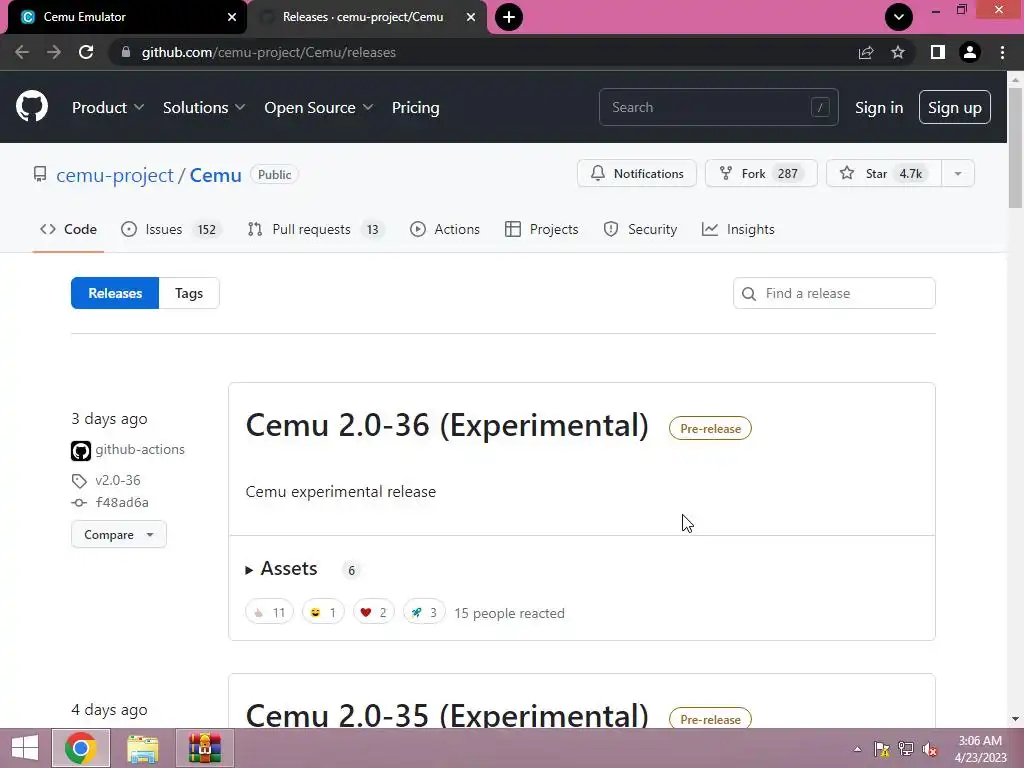
Task: Open the Pull requests tab
Action: [316, 229]
